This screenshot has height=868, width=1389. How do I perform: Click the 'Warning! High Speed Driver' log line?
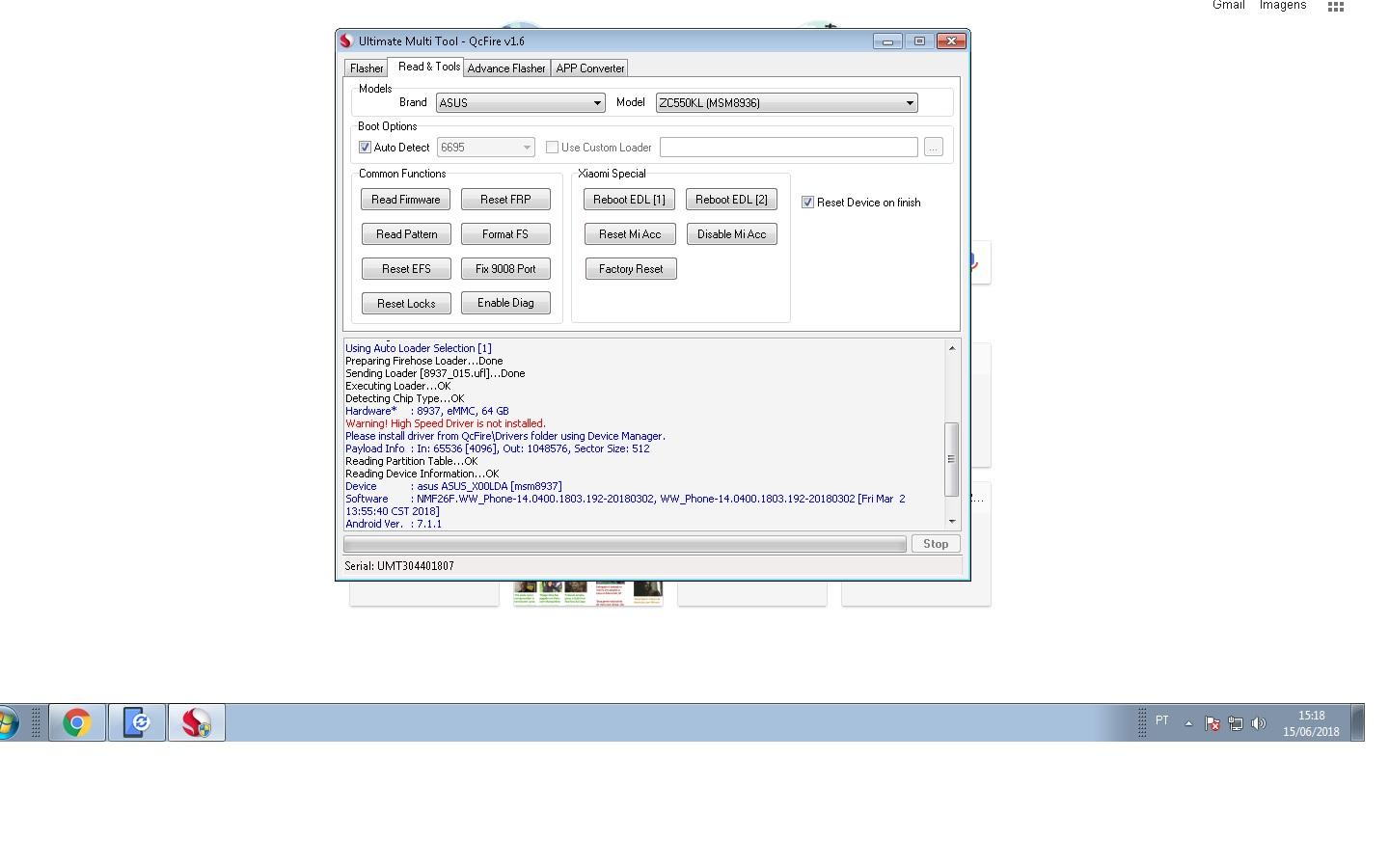pos(446,423)
